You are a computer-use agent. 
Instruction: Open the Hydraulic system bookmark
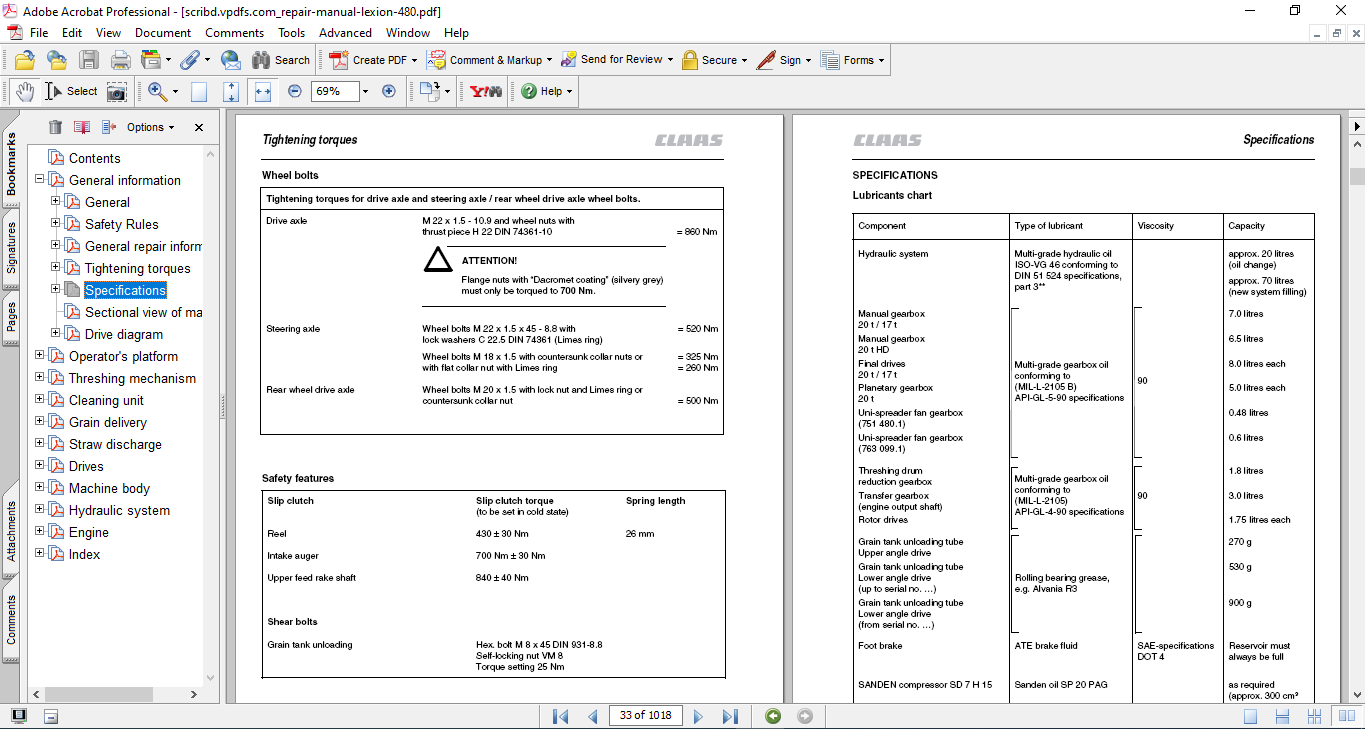pos(119,510)
